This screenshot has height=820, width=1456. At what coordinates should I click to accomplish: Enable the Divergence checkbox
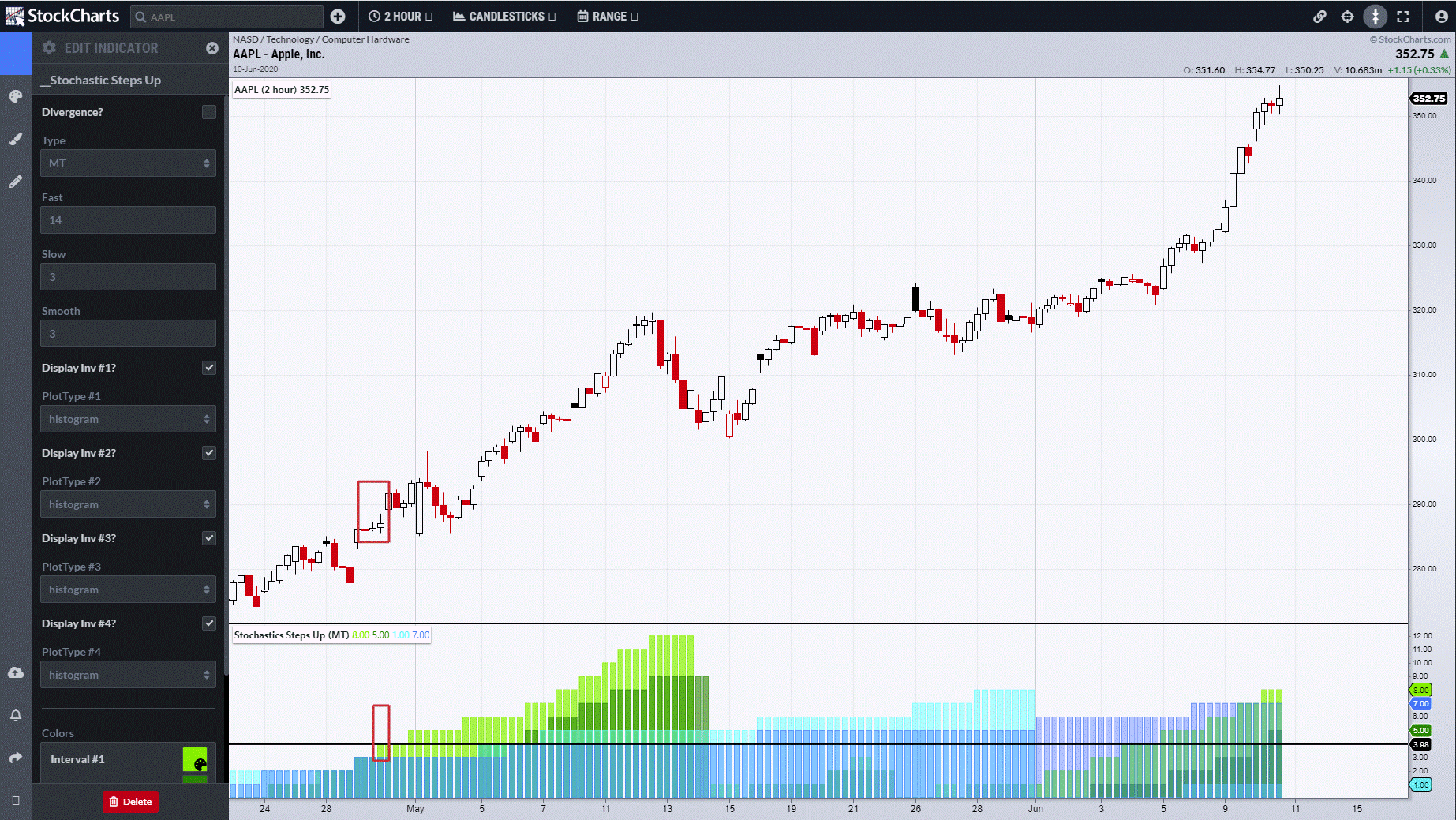click(x=208, y=112)
